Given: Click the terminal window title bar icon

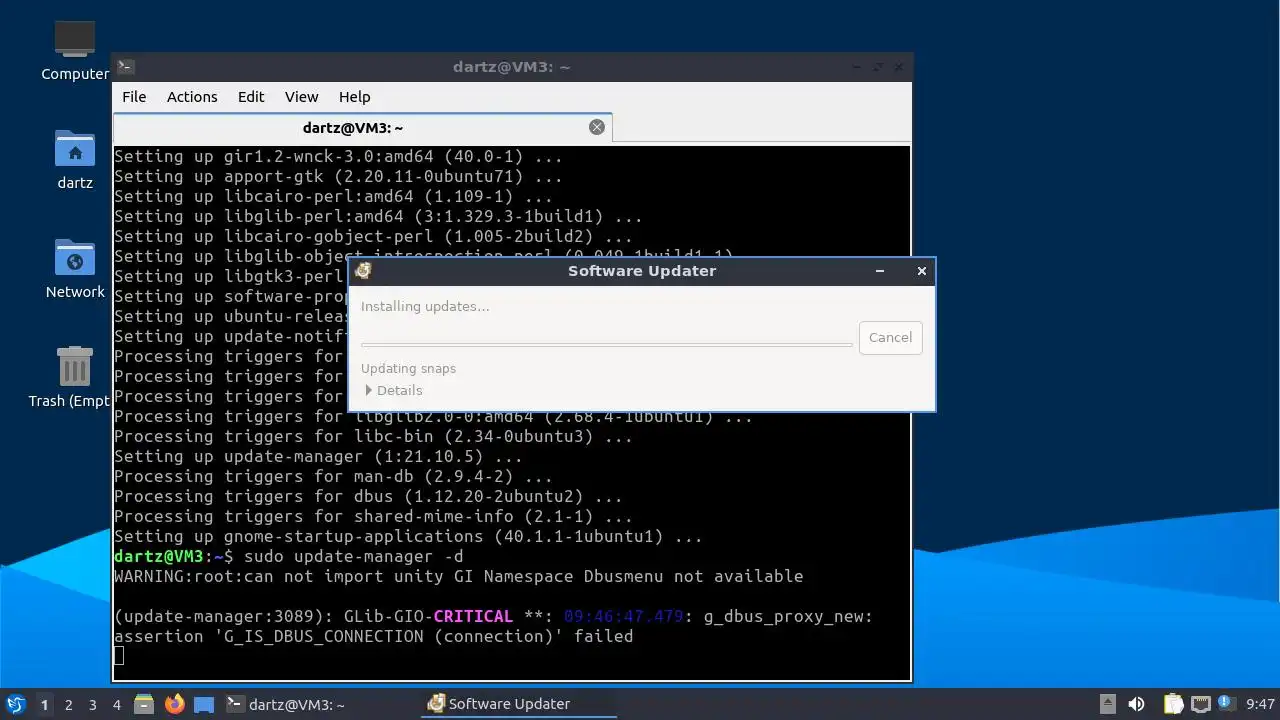Looking at the screenshot, I should [x=125, y=67].
